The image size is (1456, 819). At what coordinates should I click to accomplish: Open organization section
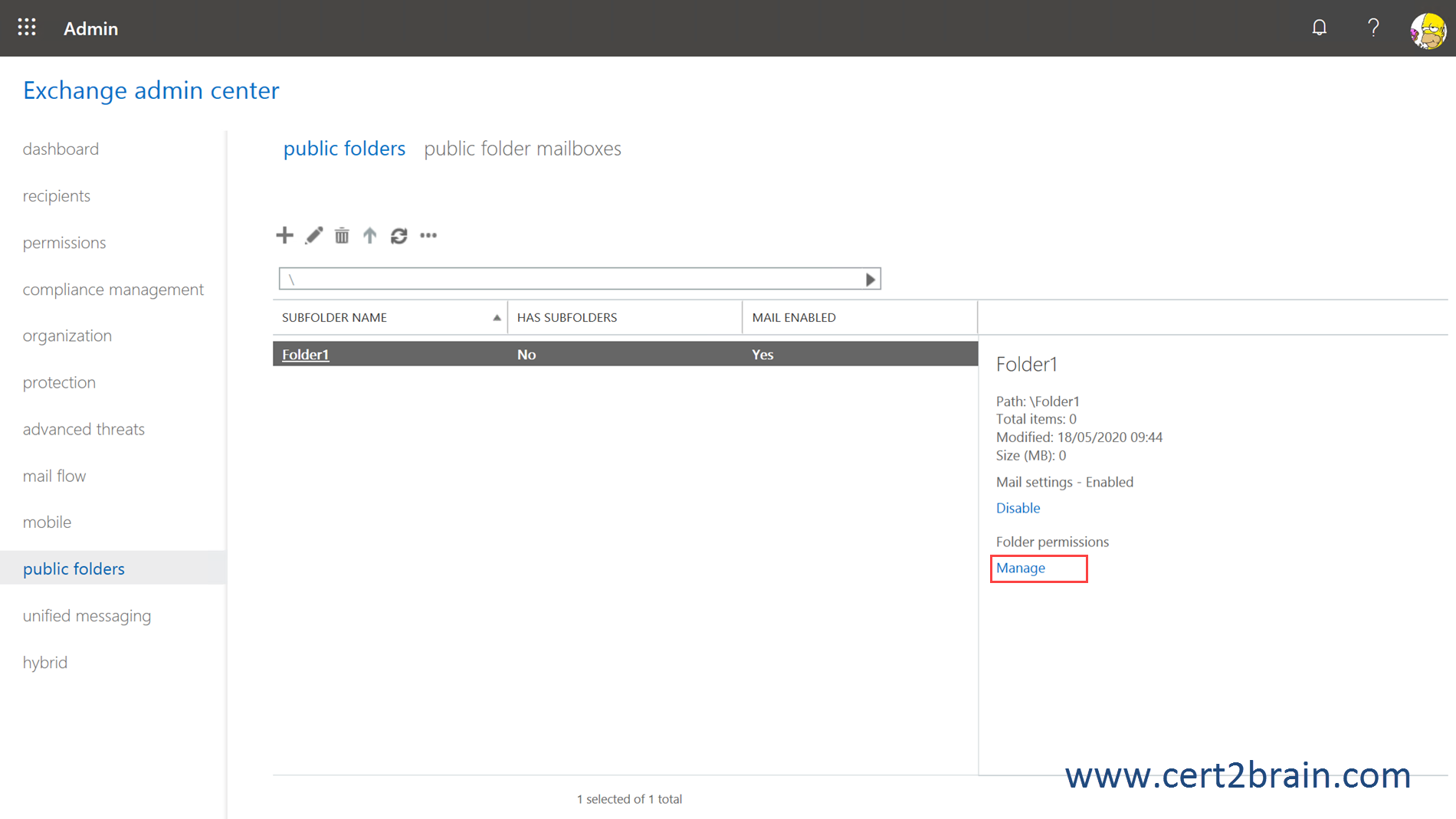coord(67,336)
